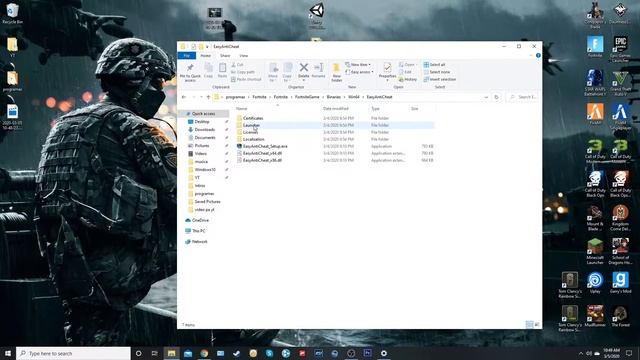Select EasyAntiCheat_Setup.exe file
The width and height of the screenshot is (640, 360).
(265, 146)
